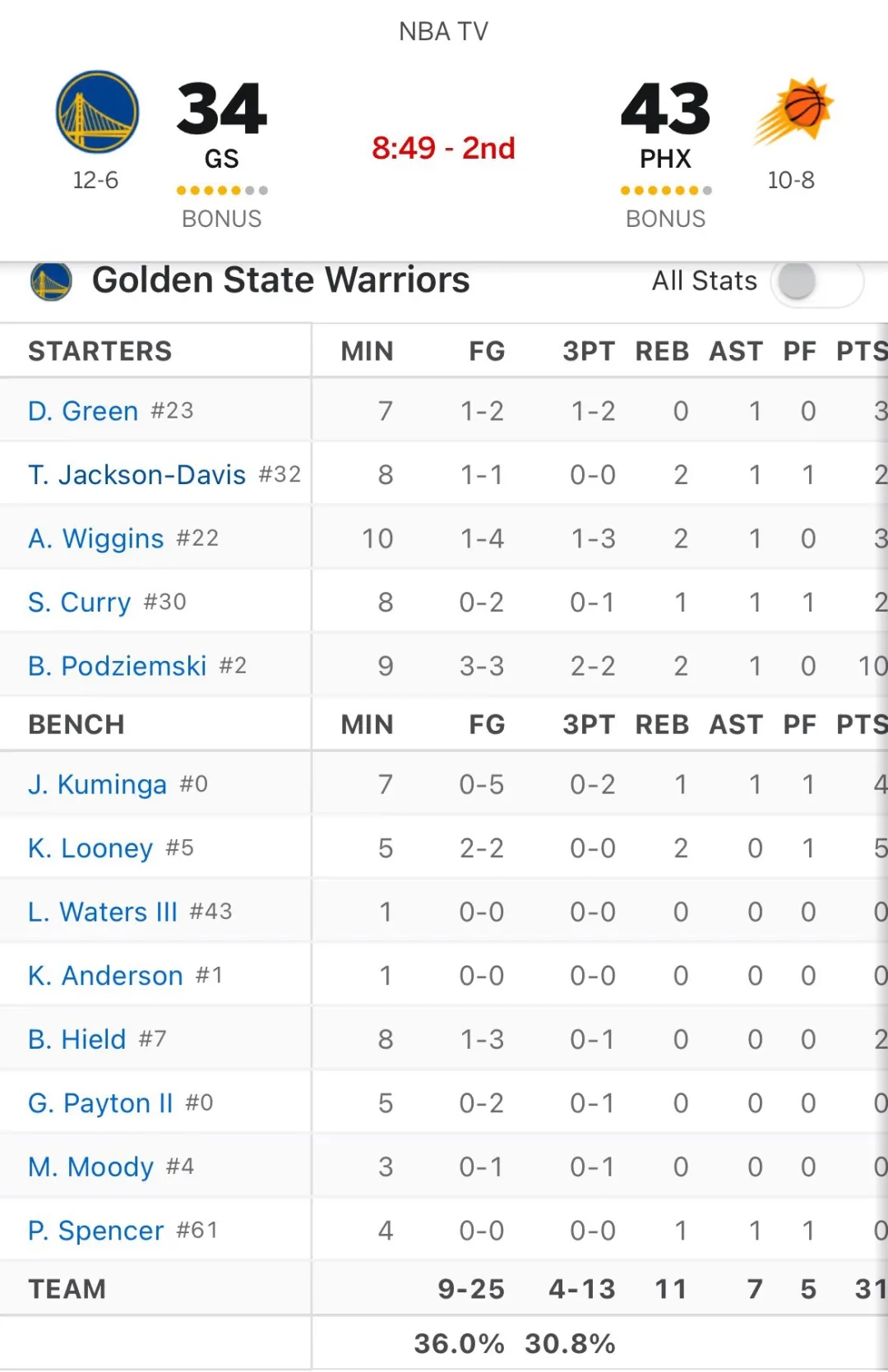Click the small Warriors logo beside team name
The image size is (888, 1372).
pos(51,281)
